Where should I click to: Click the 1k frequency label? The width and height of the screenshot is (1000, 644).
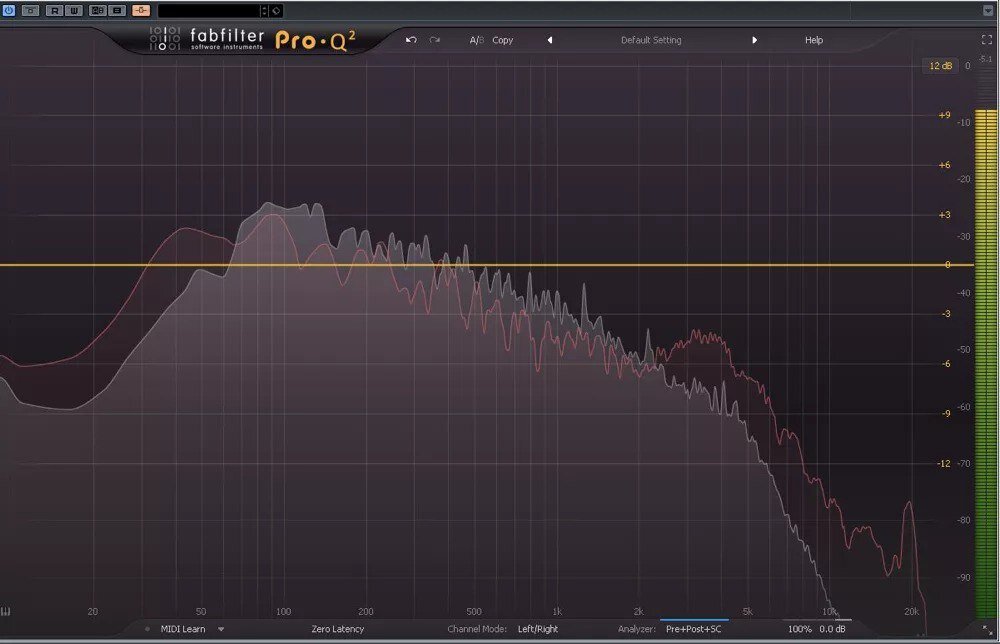pyautogui.click(x=557, y=611)
